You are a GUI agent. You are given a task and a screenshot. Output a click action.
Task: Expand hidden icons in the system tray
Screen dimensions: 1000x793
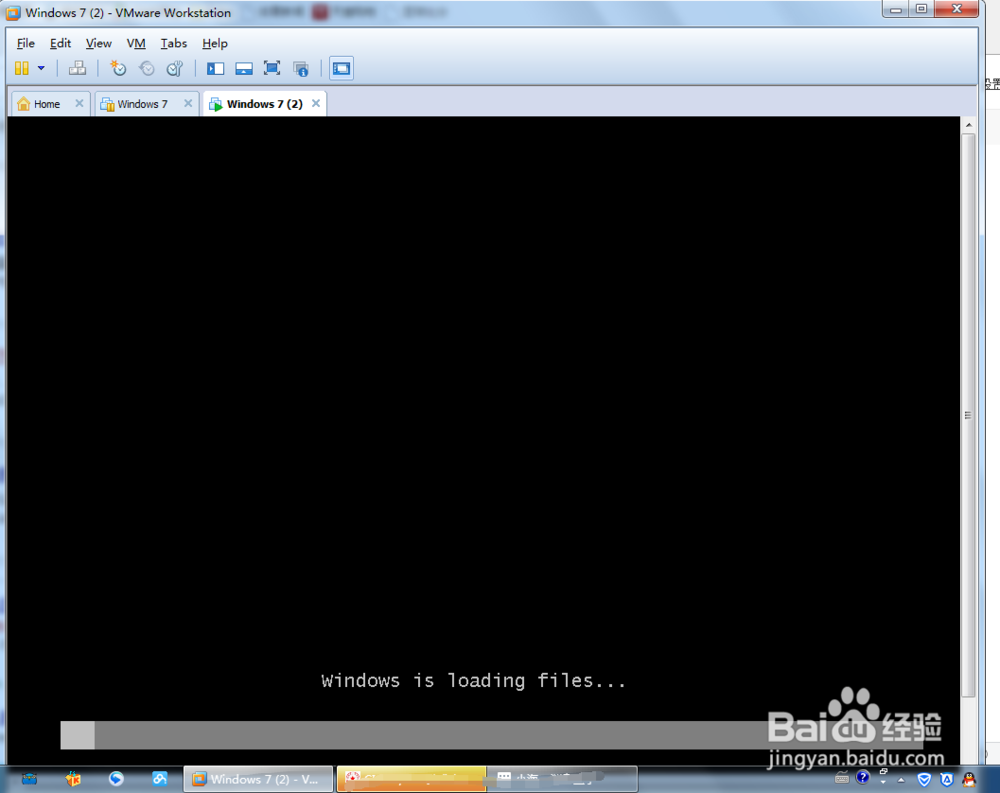click(901, 779)
